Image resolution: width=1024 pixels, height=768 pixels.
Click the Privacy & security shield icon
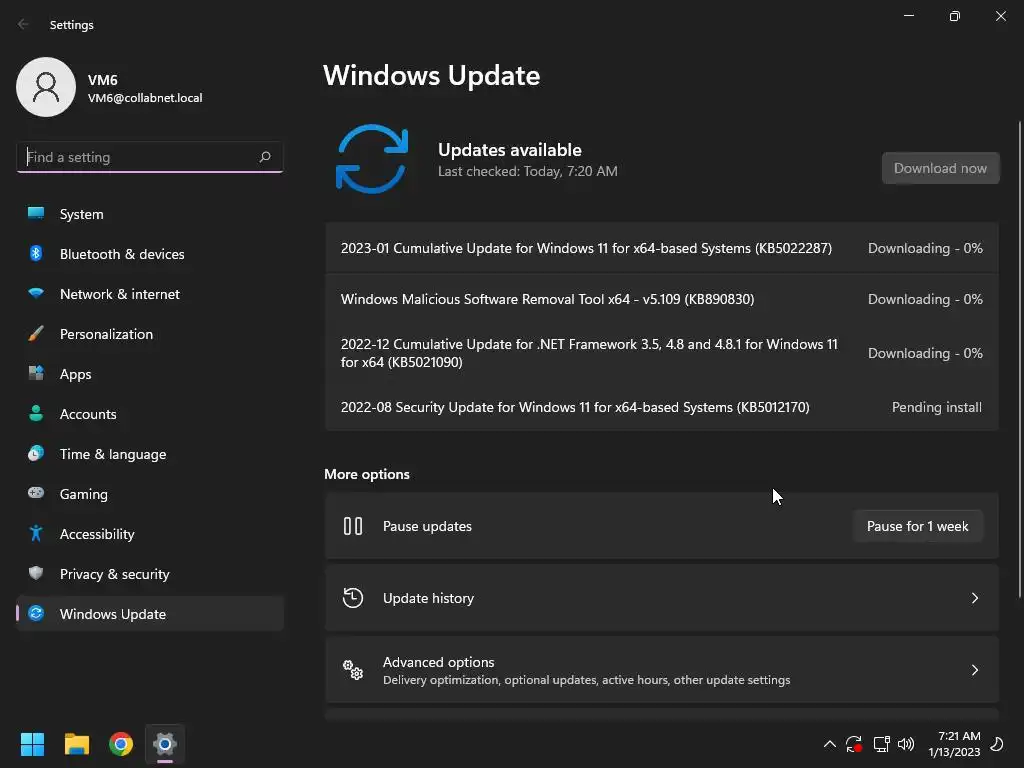click(x=36, y=573)
